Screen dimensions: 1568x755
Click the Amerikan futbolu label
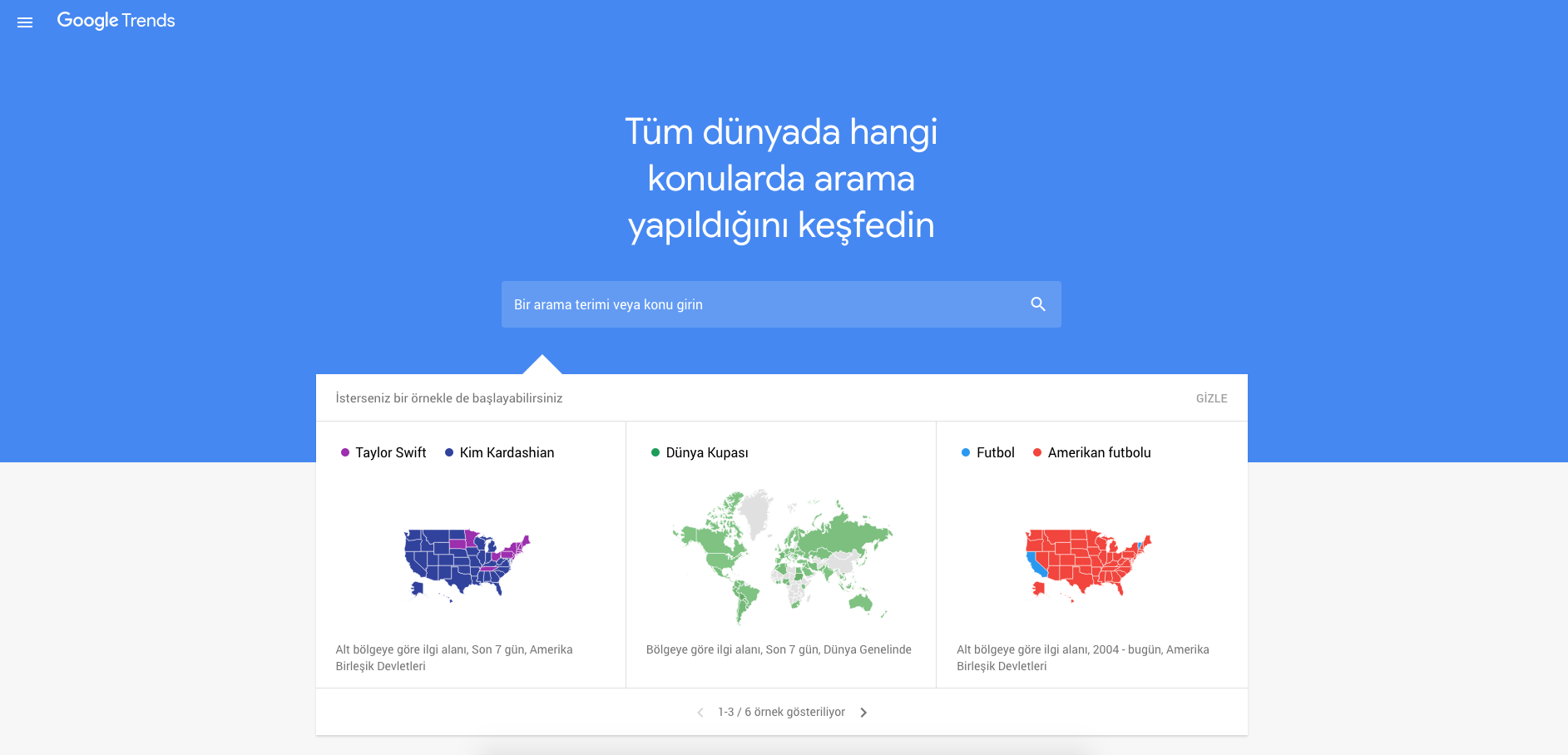point(1100,452)
